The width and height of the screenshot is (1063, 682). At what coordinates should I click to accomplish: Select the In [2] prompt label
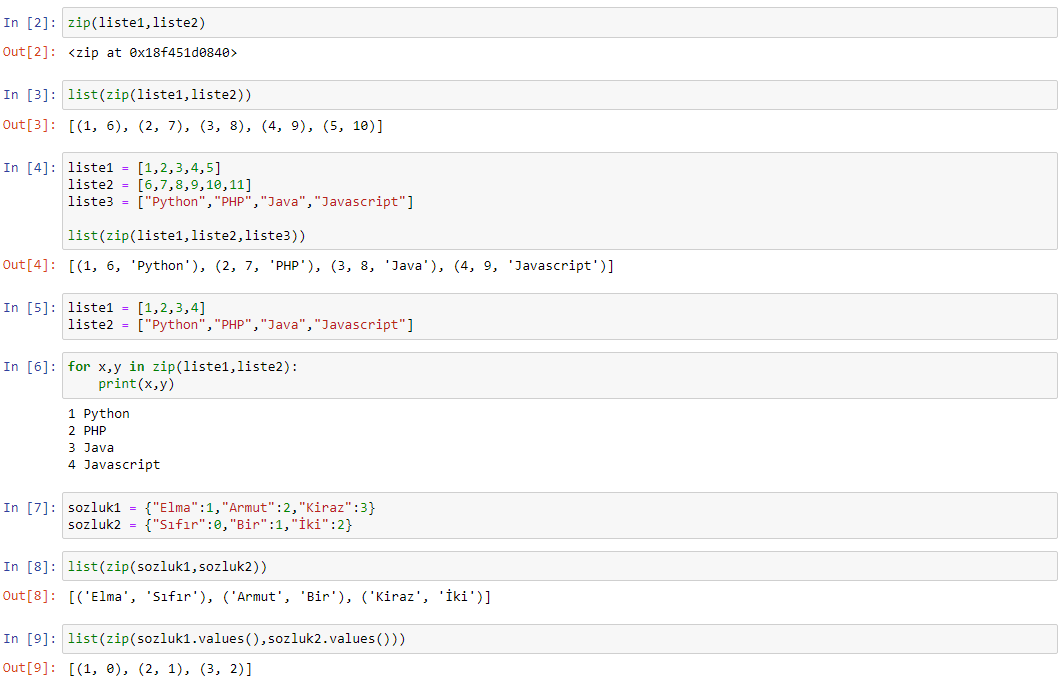click(x=29, y=22)
